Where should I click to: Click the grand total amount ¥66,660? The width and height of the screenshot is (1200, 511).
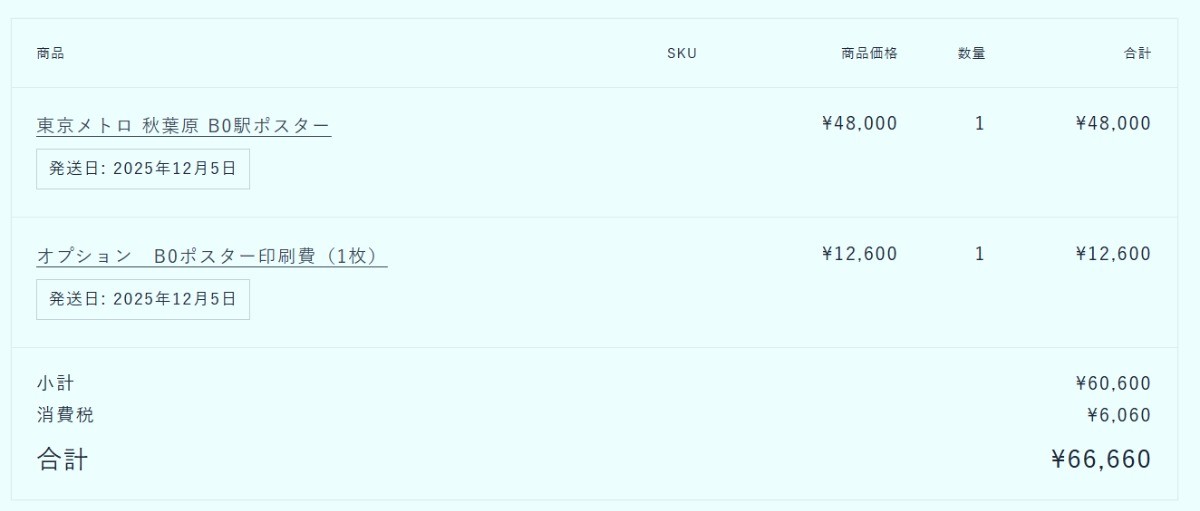[x=1101, y=459]
